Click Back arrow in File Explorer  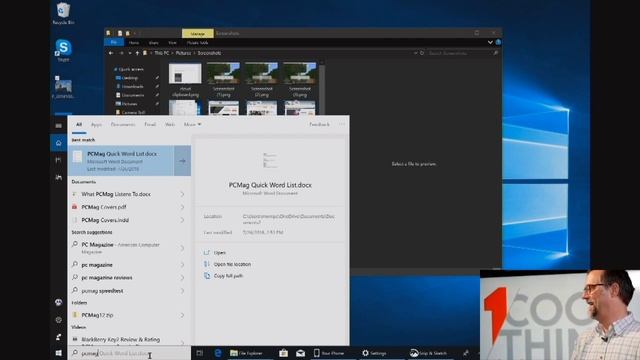click(x=111, y=53)
